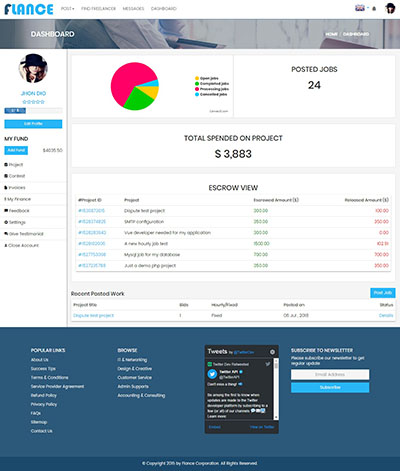Click the Twitter API round avatar
The image size is (400, 471).
(212, 374)
